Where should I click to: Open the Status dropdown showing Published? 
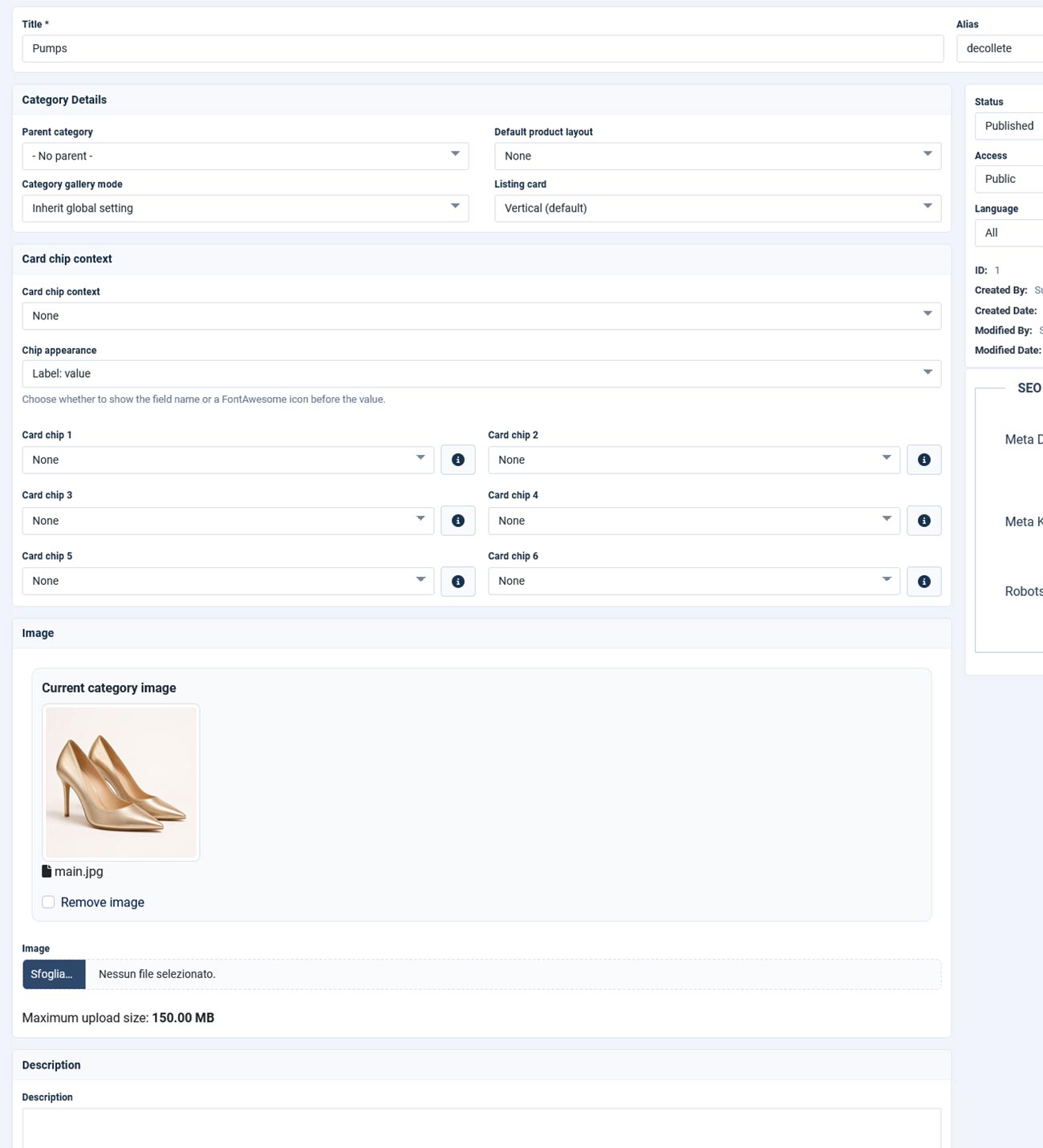[x=1009, y=126]
